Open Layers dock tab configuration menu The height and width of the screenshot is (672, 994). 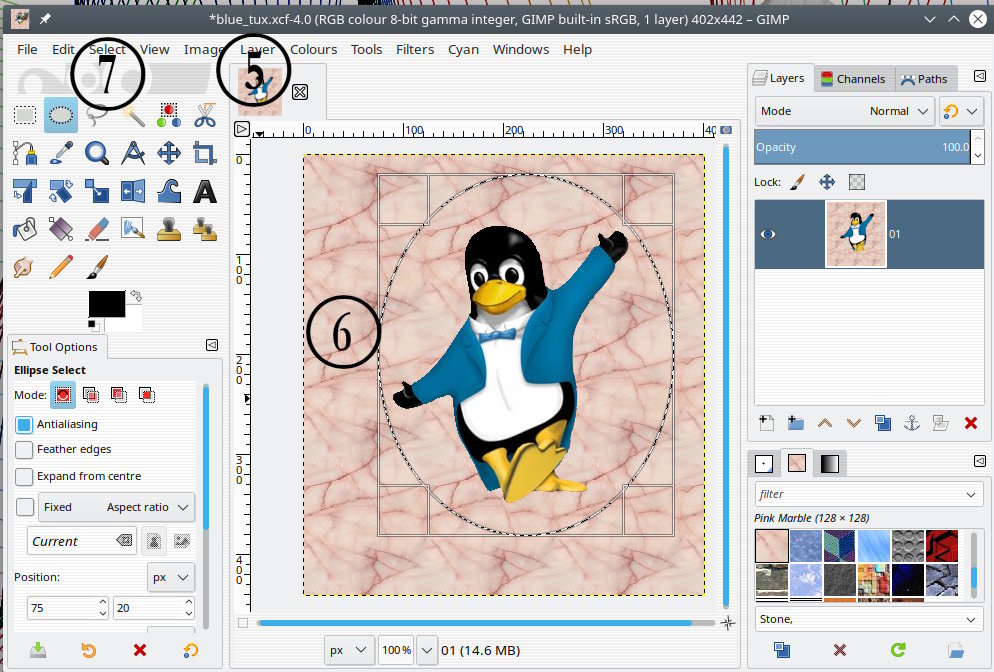coord(979,77)
